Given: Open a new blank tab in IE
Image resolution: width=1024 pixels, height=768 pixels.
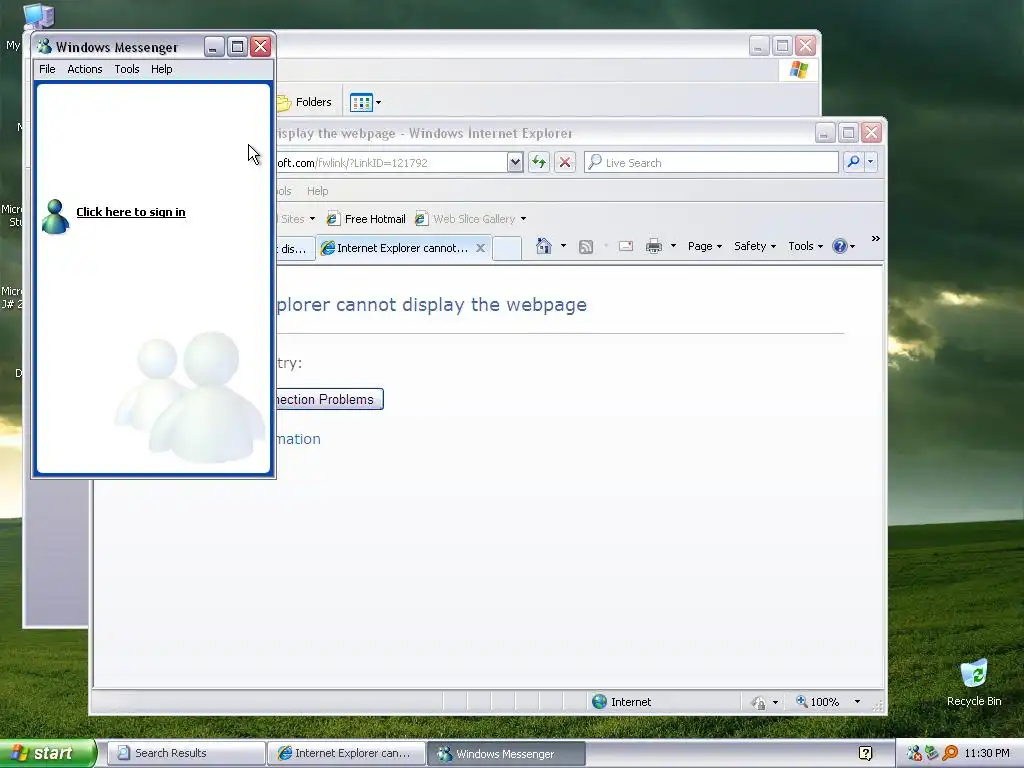Looking at the screenshot, I should pos(507,248).
